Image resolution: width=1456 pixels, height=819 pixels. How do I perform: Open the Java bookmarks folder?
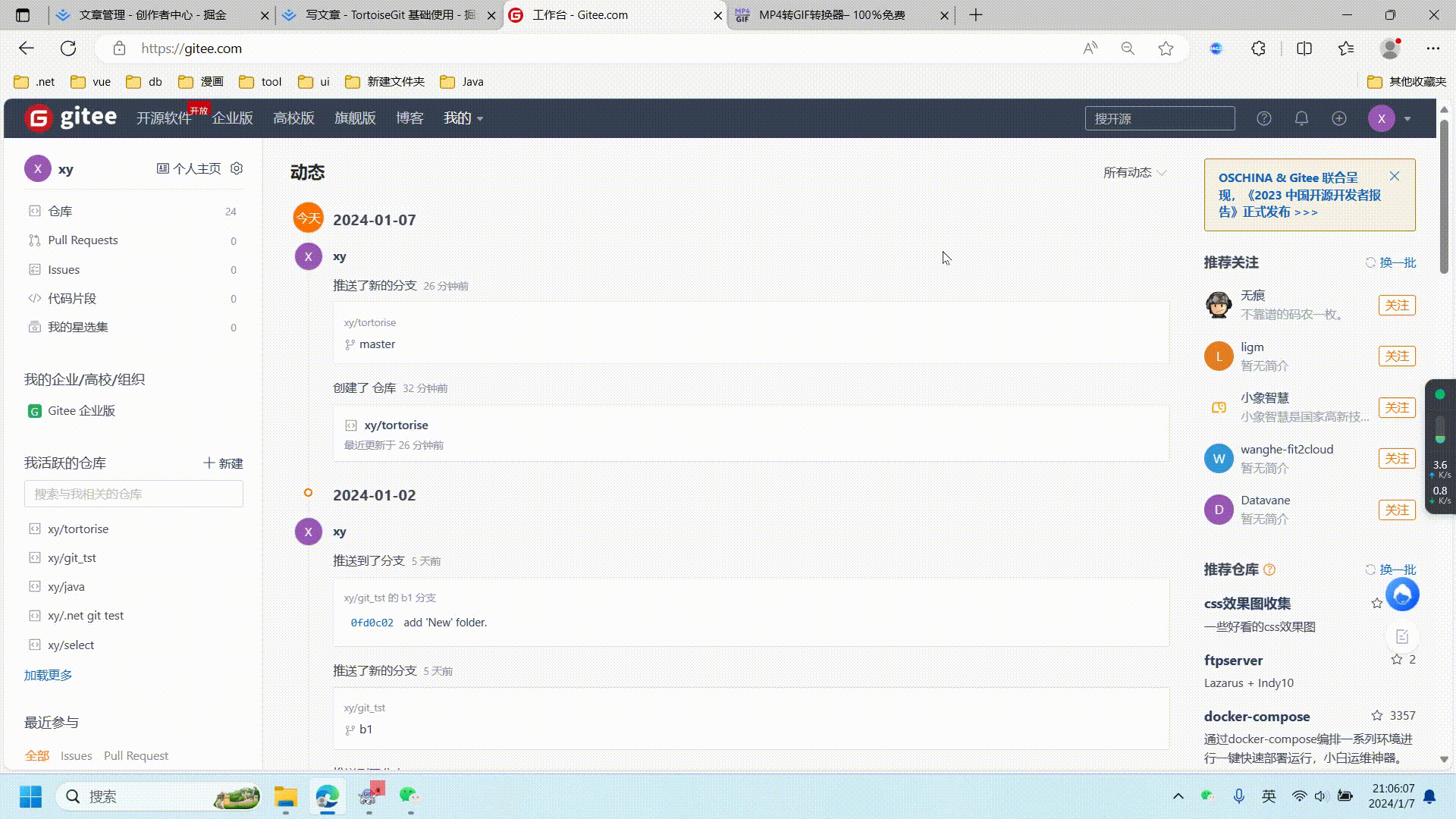(462, 82)
